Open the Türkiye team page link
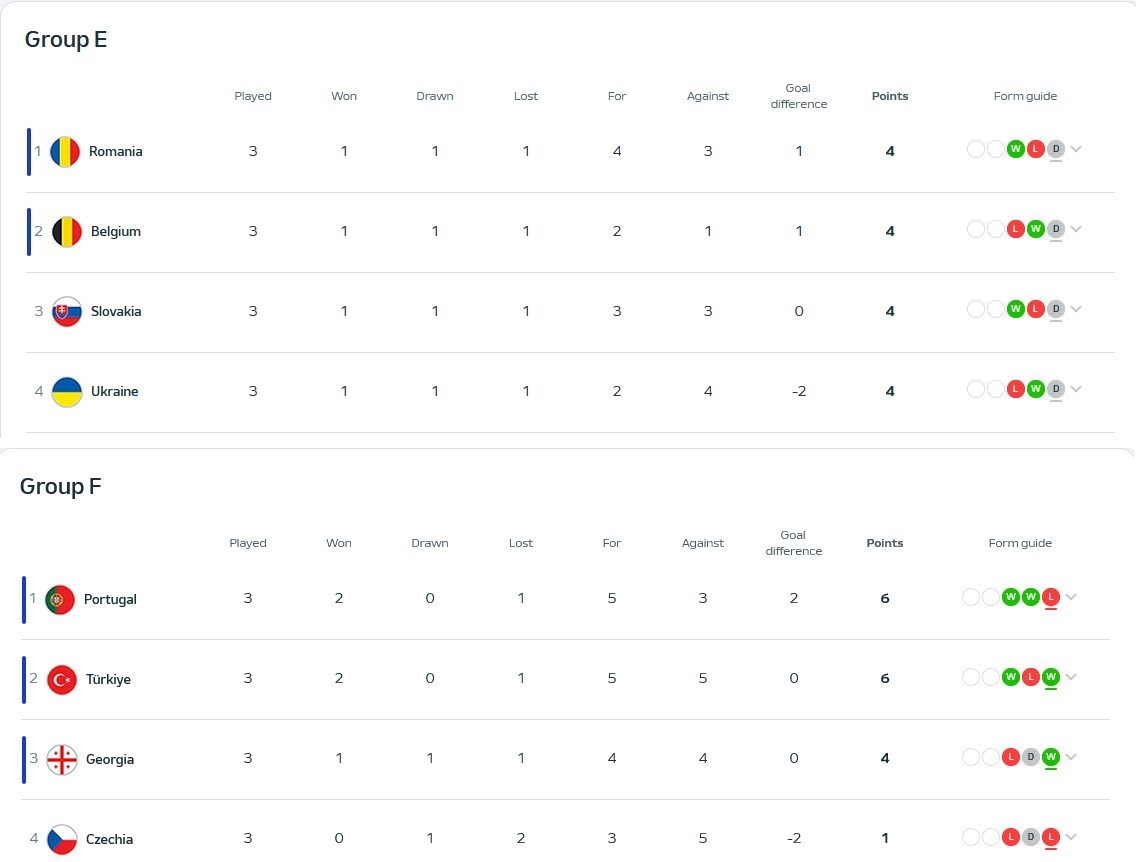This screenshot has width=1136, height=862. [x=108, y=680]
